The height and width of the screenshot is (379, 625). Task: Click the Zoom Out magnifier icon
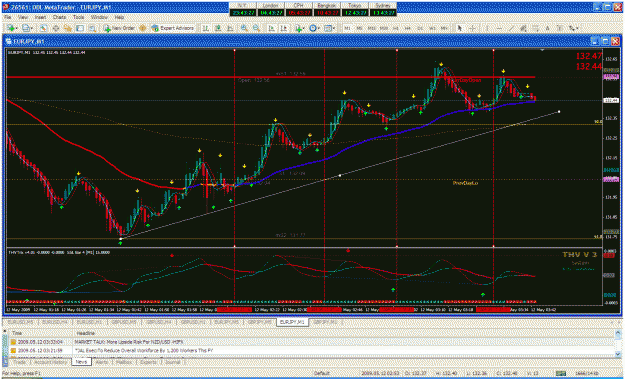pyautogui.click(x=256, y=28)
